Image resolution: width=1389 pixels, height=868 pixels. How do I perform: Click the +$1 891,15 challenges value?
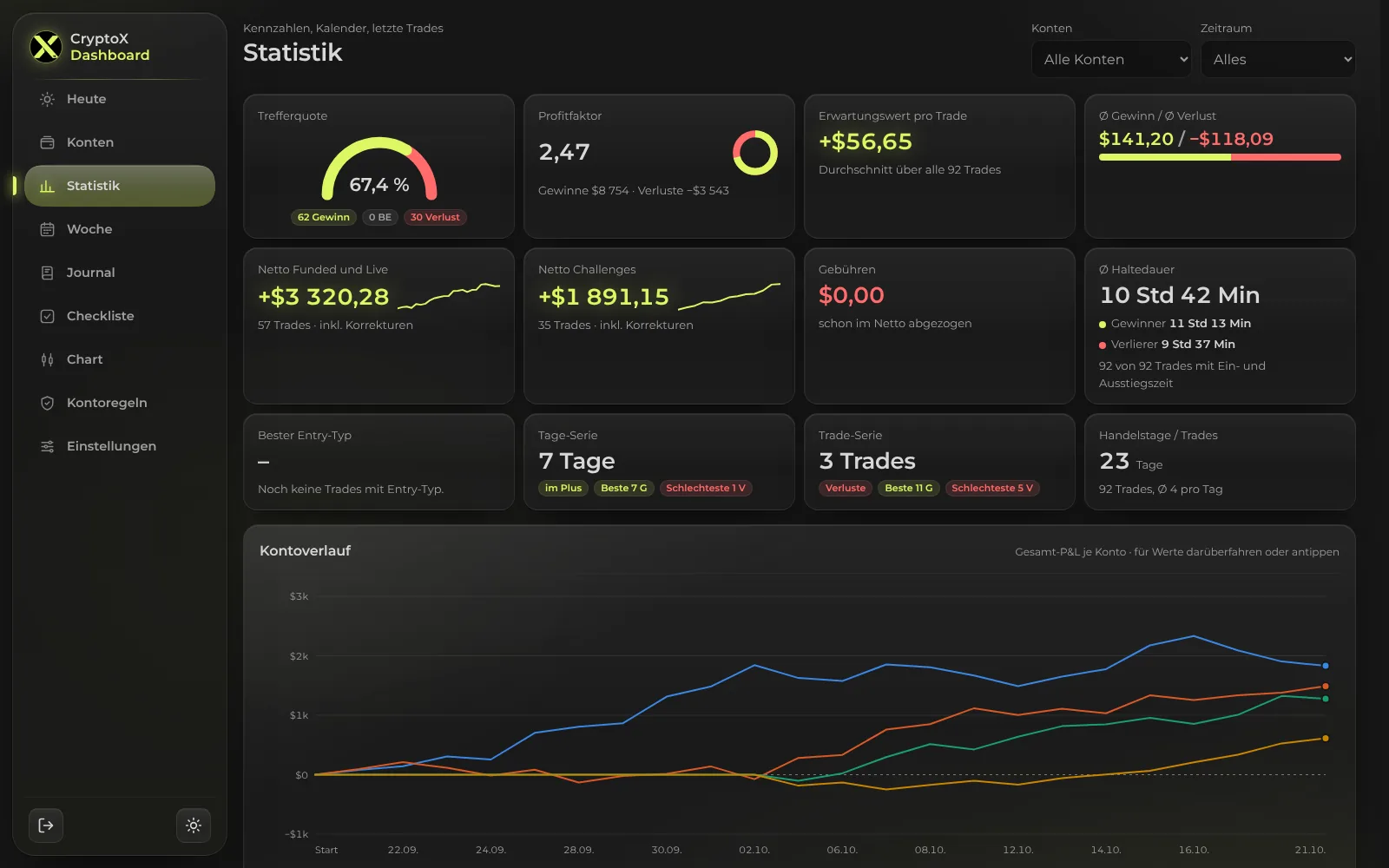tap(604, 297)
